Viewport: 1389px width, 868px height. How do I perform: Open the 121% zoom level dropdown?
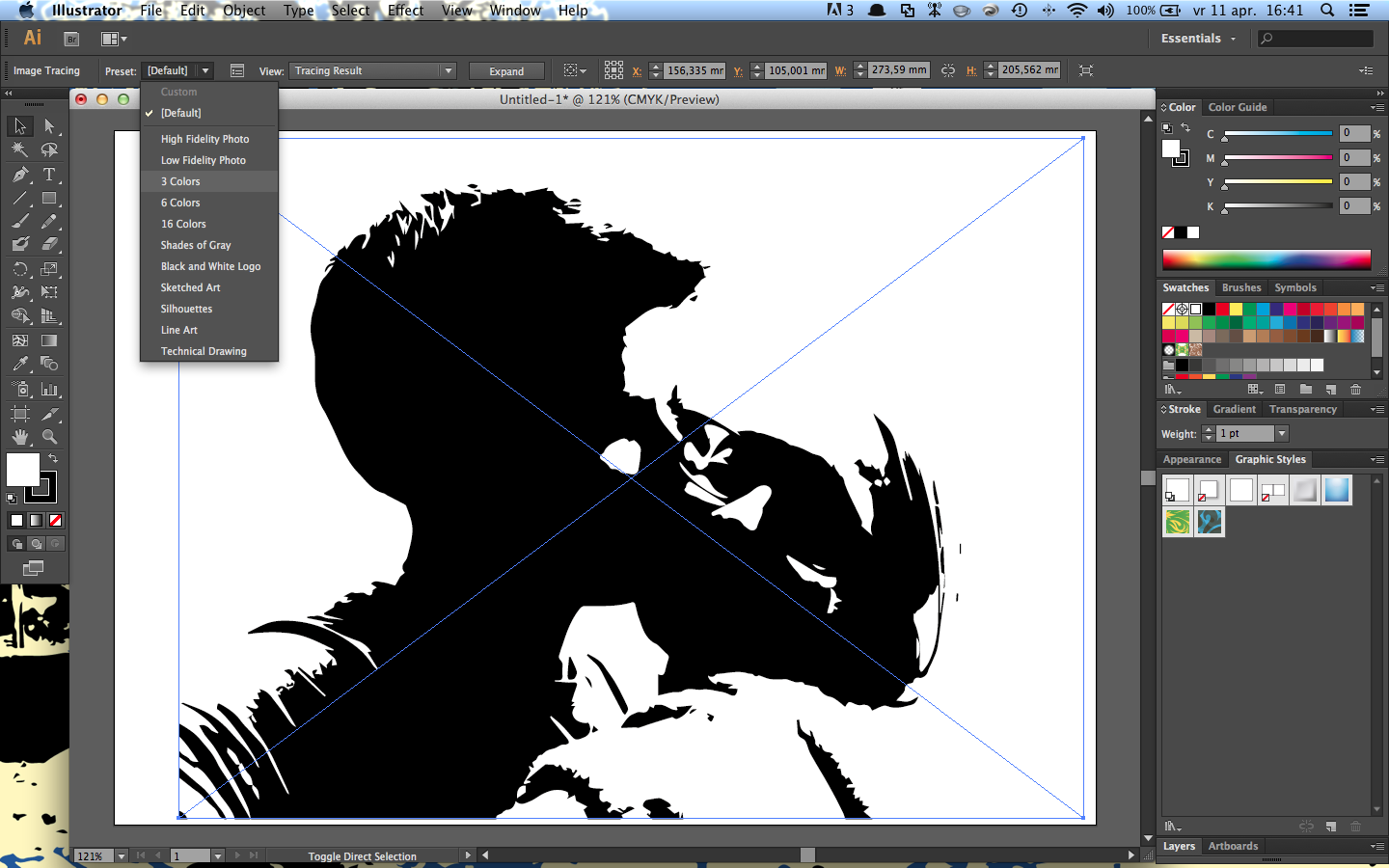click(122, 855)
